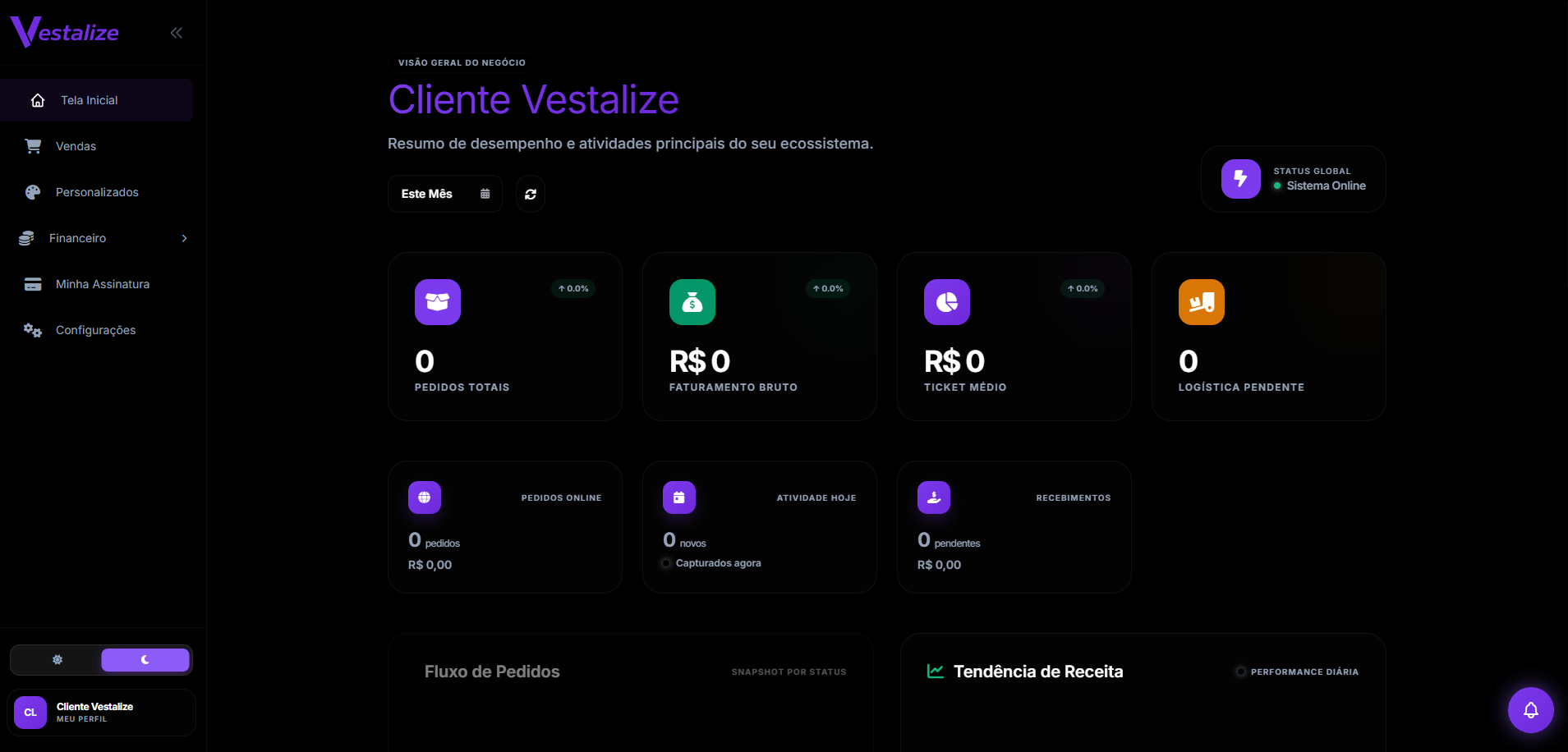Click the Vestalize logo

64,32
